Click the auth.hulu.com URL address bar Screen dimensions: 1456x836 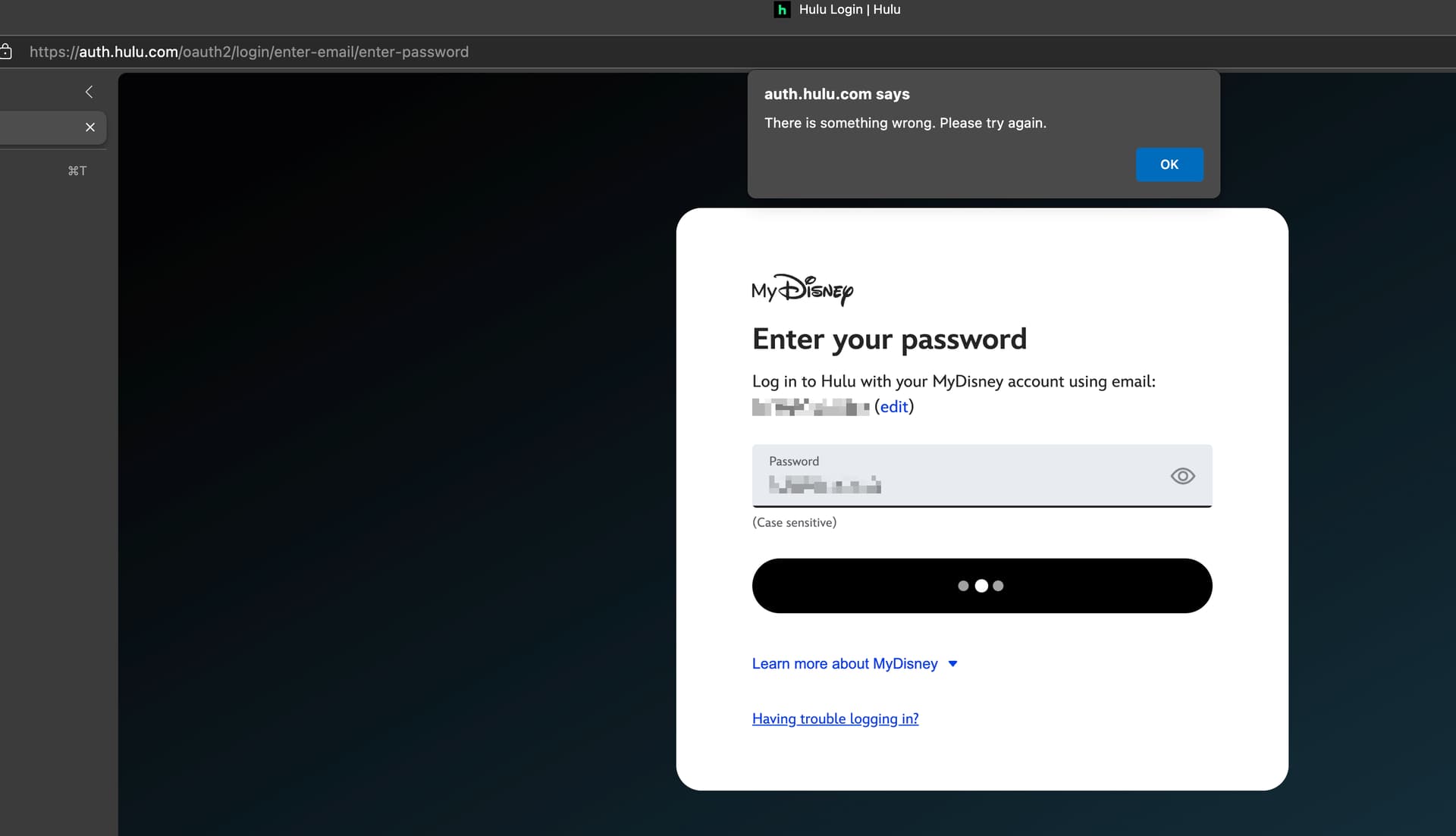[249, 52]
